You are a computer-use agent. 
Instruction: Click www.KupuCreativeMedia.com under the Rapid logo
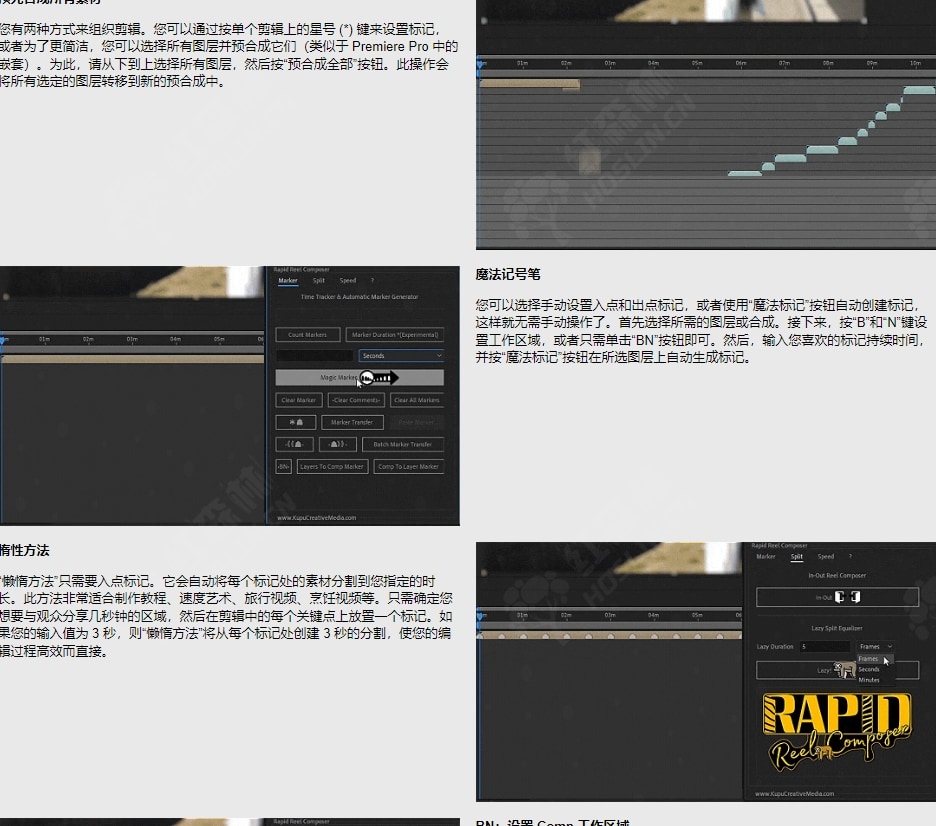[795, 794]
